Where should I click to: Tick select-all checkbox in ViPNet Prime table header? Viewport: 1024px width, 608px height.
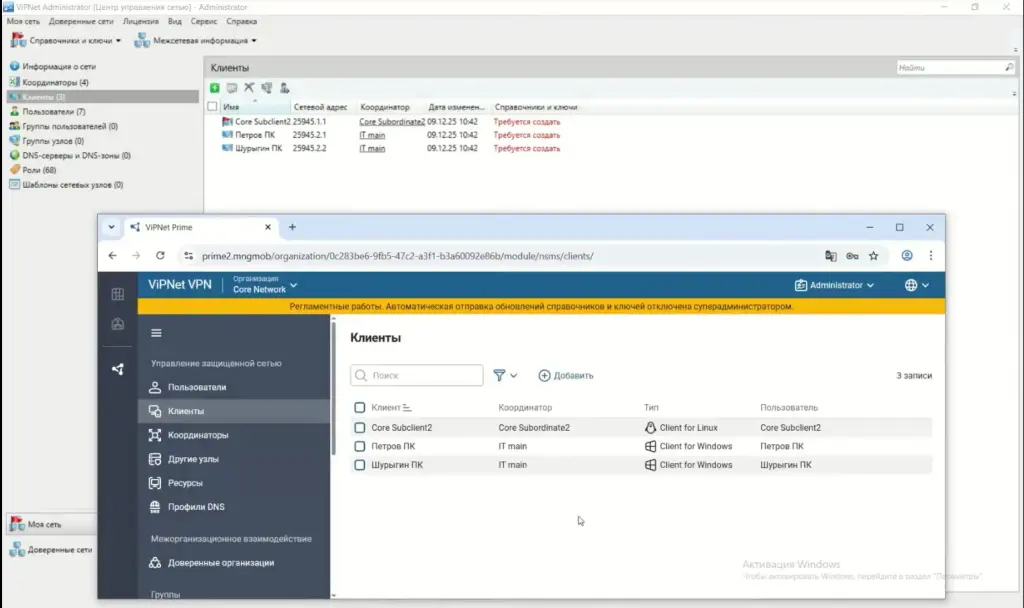point(359,408)
